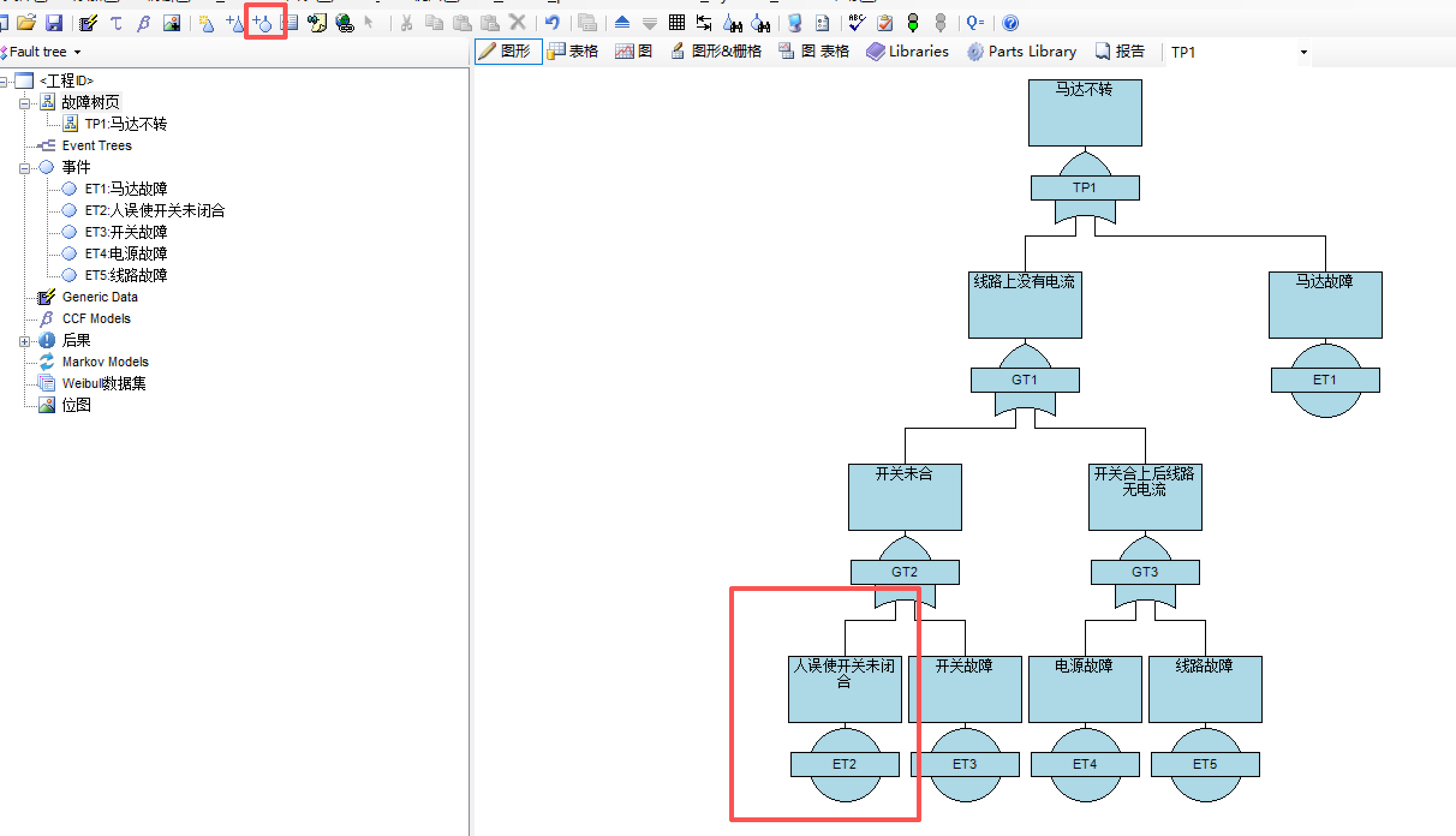Open the Libraries tab
Image resolution: width=1456 pixels, height=836 pixels.
coord(908,52)
